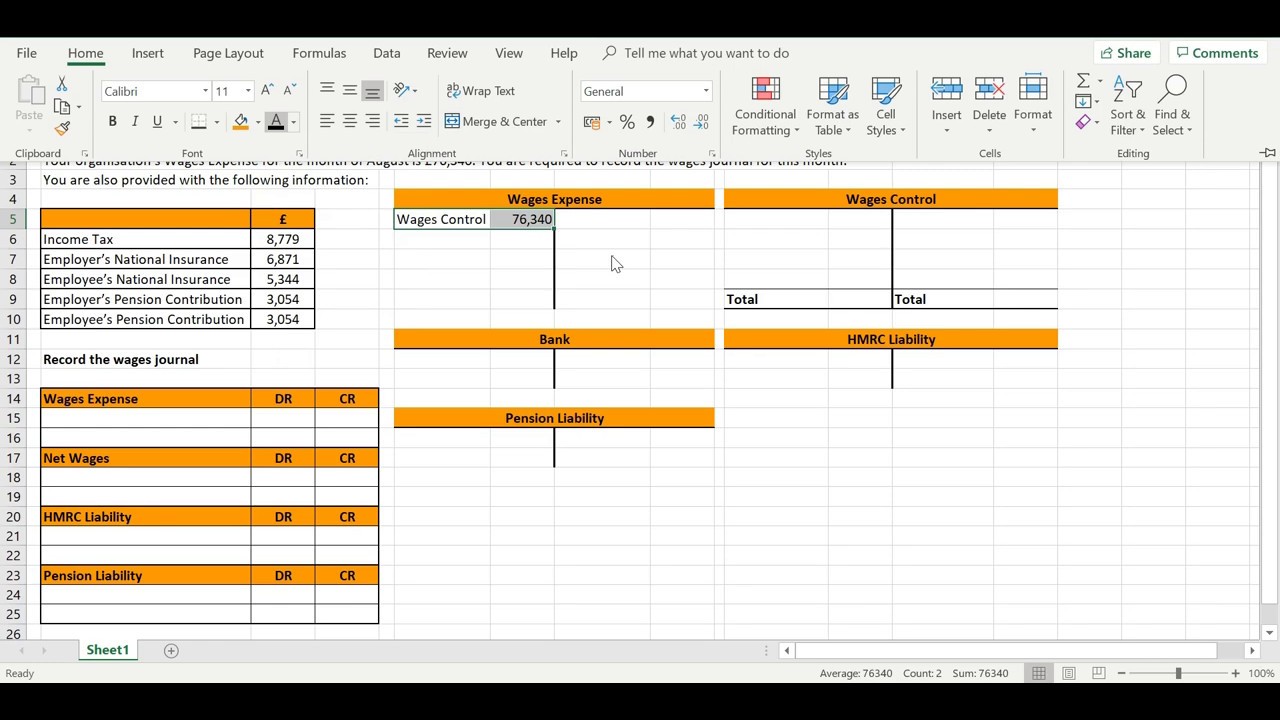Toggle underline formatting

157,122
